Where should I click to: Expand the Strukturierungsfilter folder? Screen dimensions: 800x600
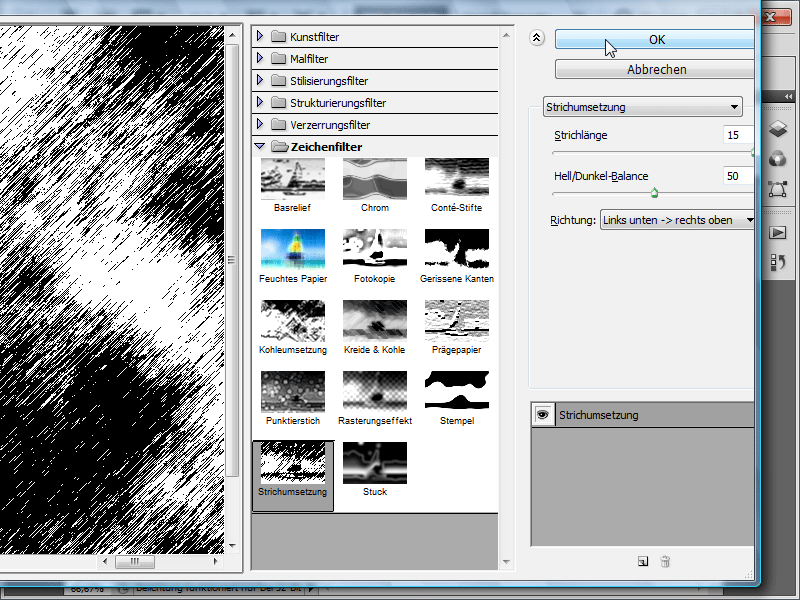coord(260,102)
